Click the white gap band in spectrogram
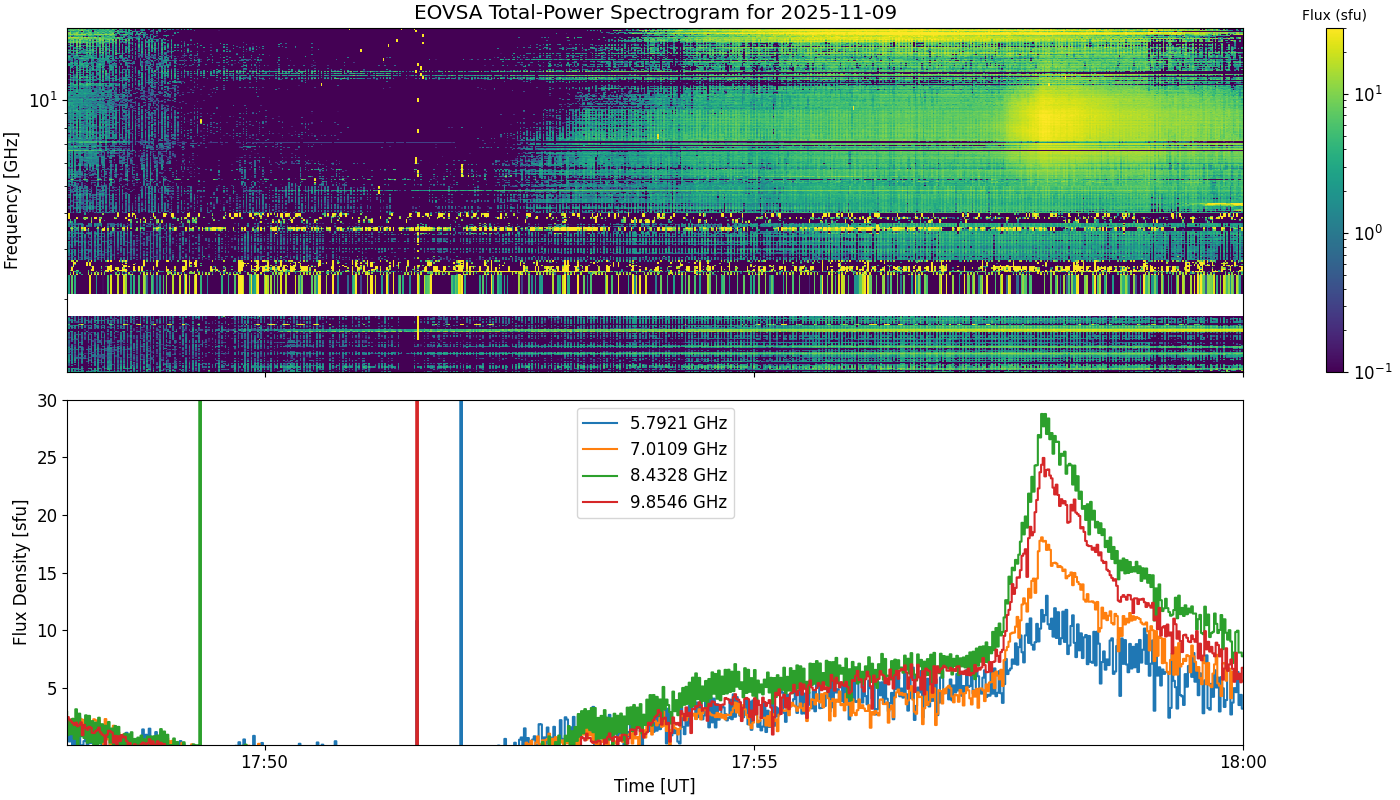This screenshot has height=800, width=1400. pyautogui.click(x=655, y=305)
